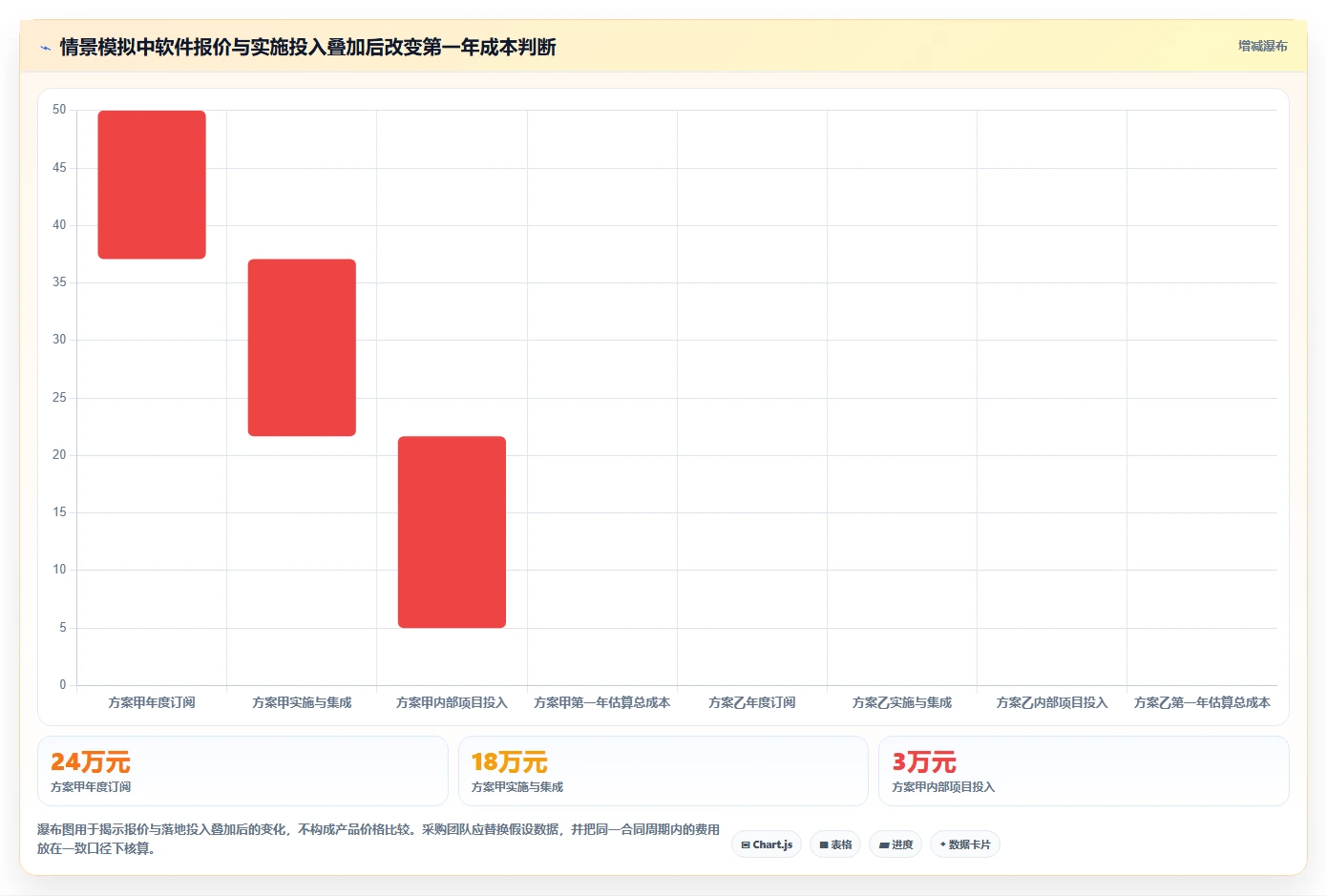Click the axis label 方案甲实施与集成
The height and width of the screenshot is (896, 1327).
point(302,702)
